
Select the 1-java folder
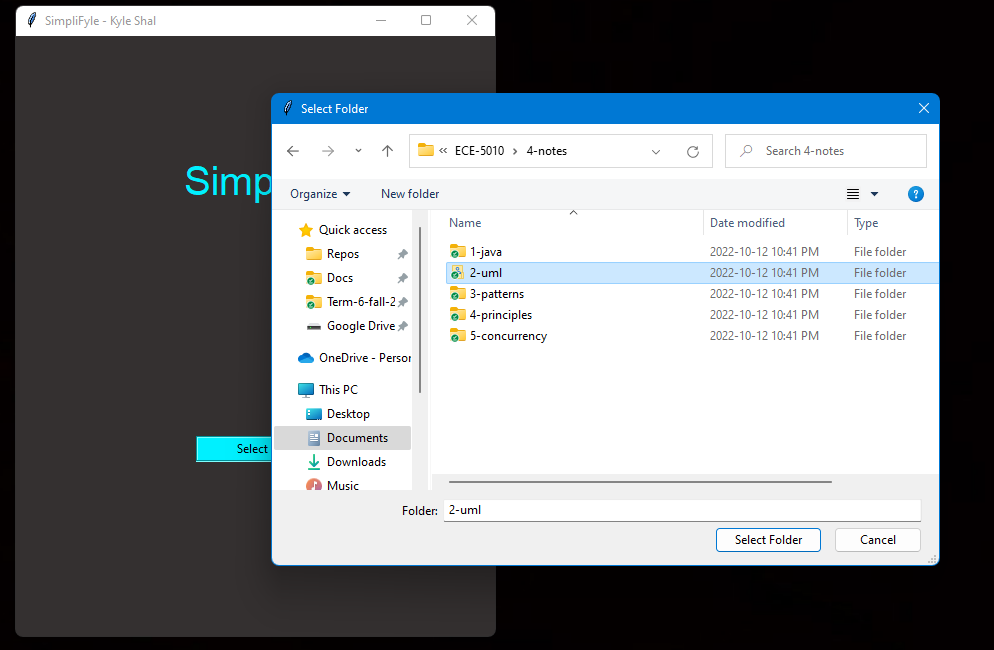point(486,252)
